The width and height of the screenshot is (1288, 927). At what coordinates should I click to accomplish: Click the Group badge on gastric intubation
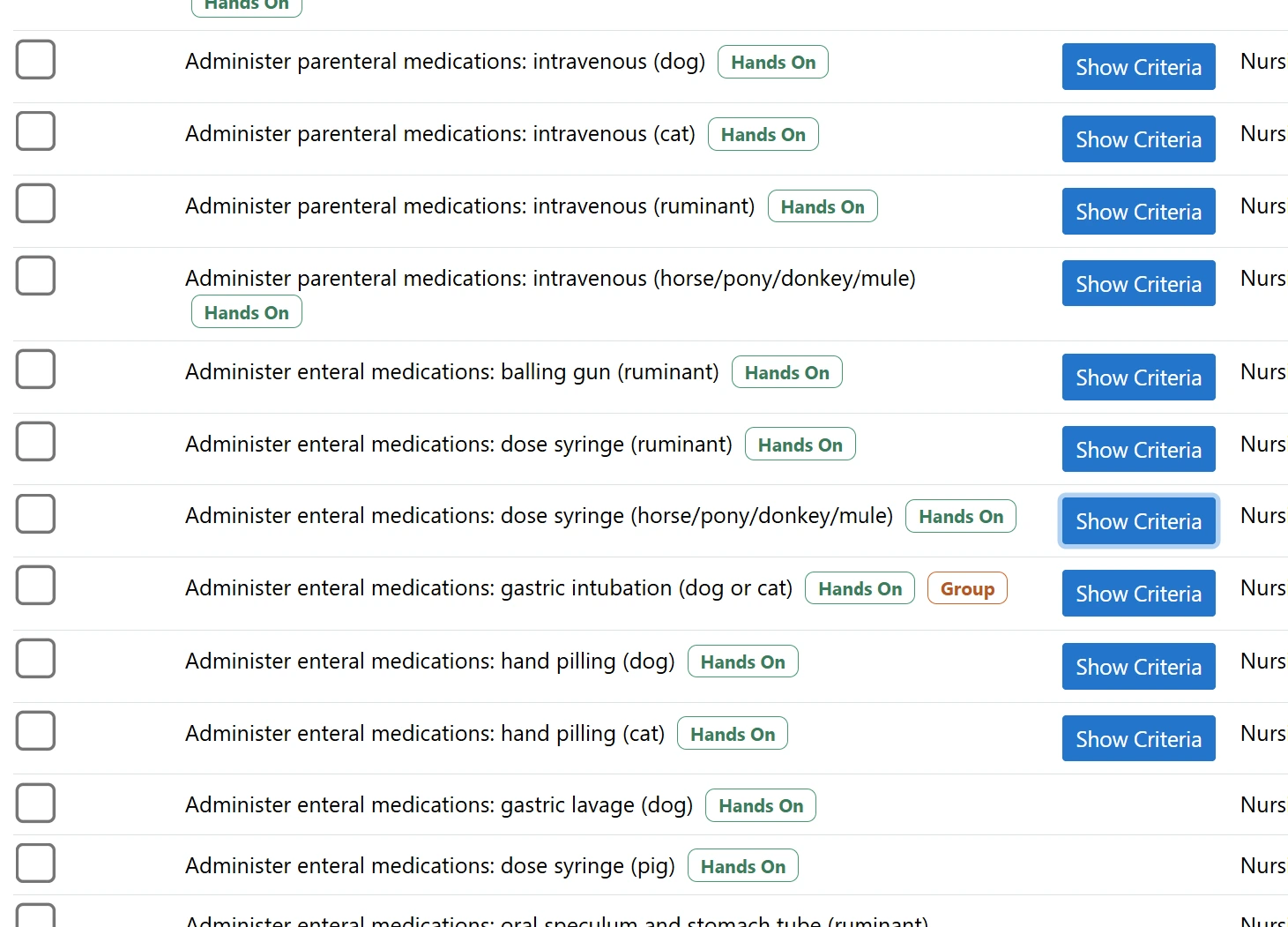coord(967,589)
